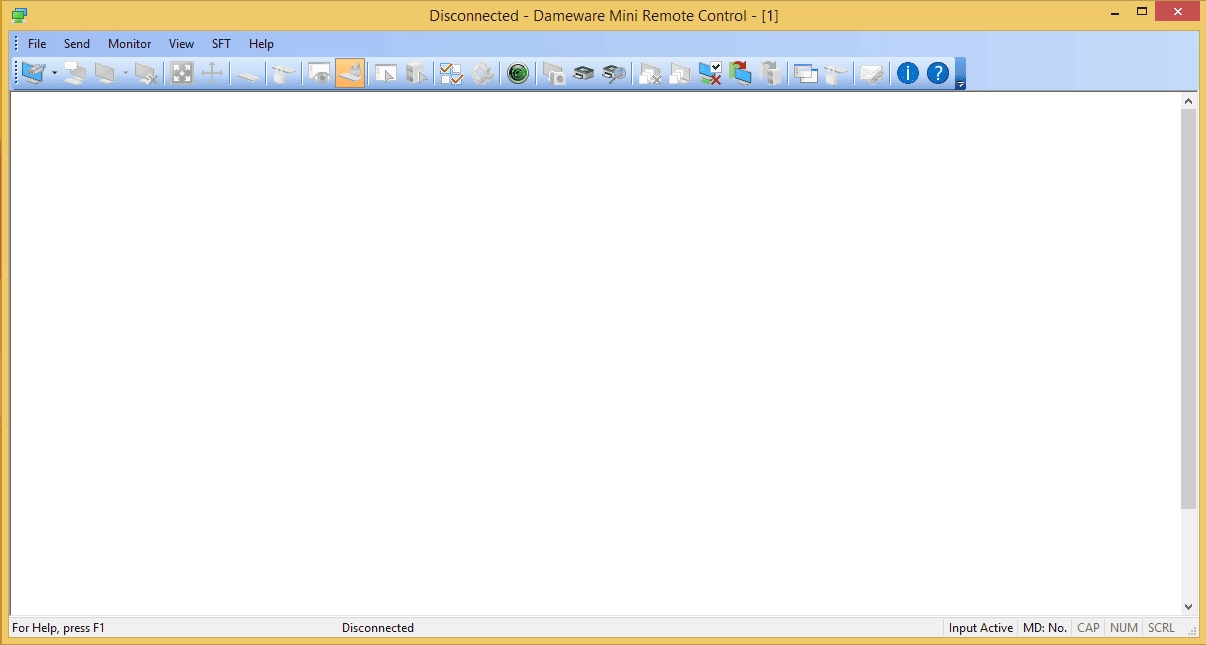The width and height of the screenshot is (1206, 645).
Task: Open the SFT menu
Action: [221, 44]
